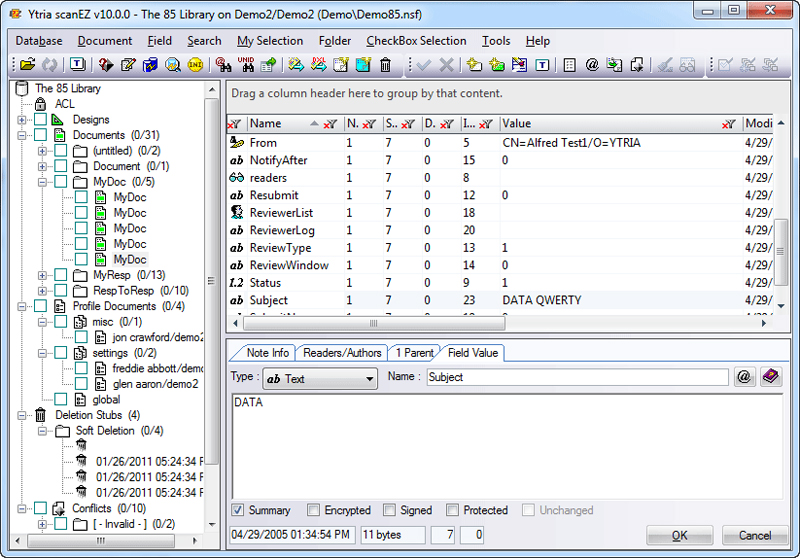
Task: Click the trash can delete icon
Action: click(386, 65)
